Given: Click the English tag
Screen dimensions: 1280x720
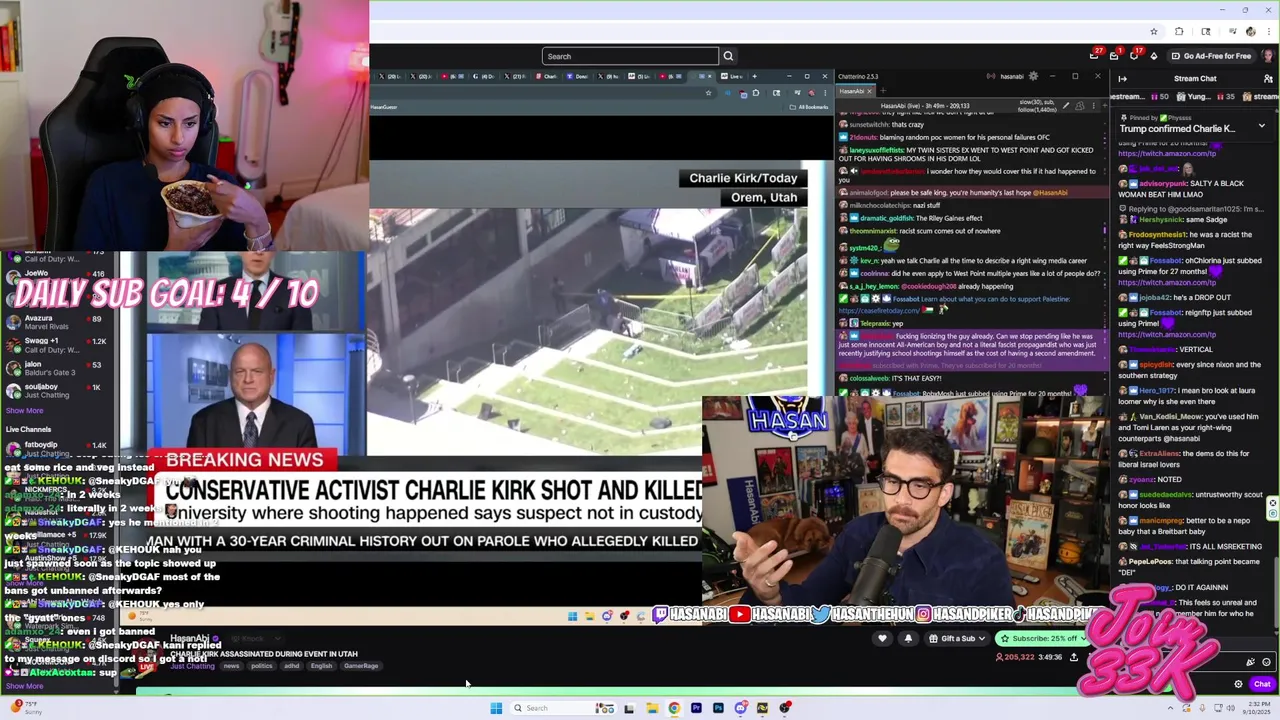Looking at the screenshot, I should (321, 666).
